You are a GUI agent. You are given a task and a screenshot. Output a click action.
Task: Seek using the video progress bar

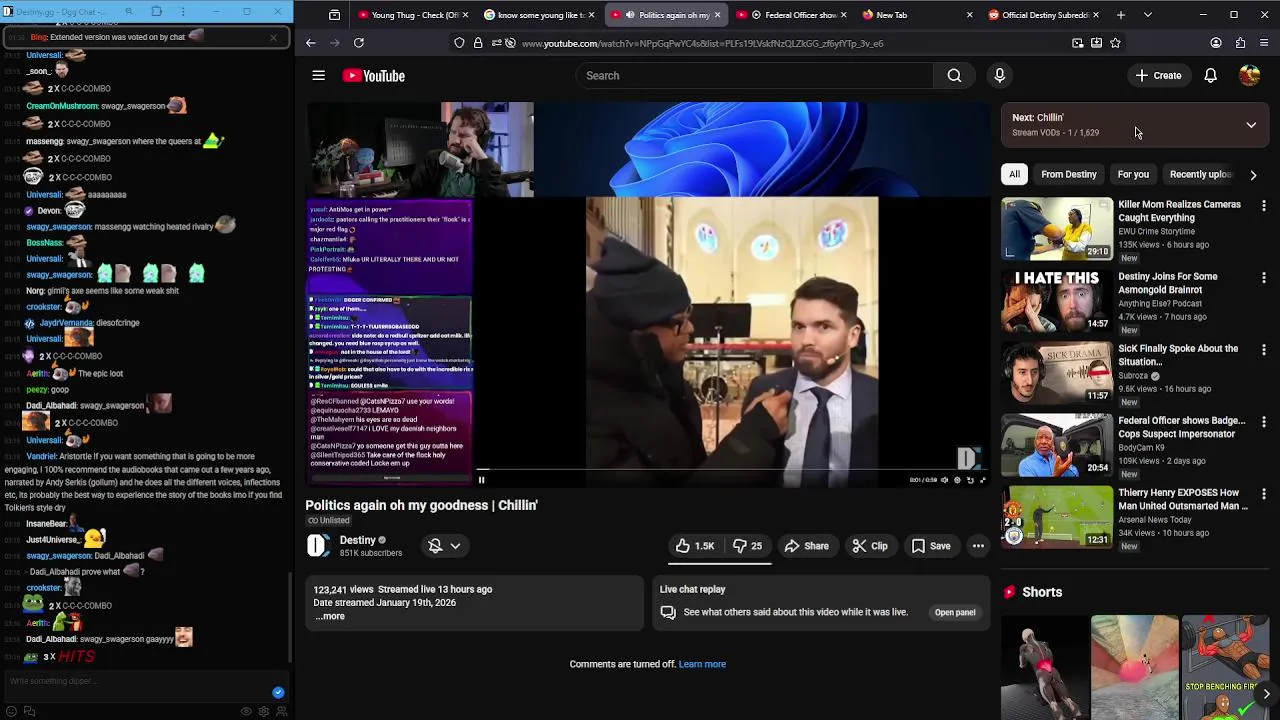pos(732,468)
